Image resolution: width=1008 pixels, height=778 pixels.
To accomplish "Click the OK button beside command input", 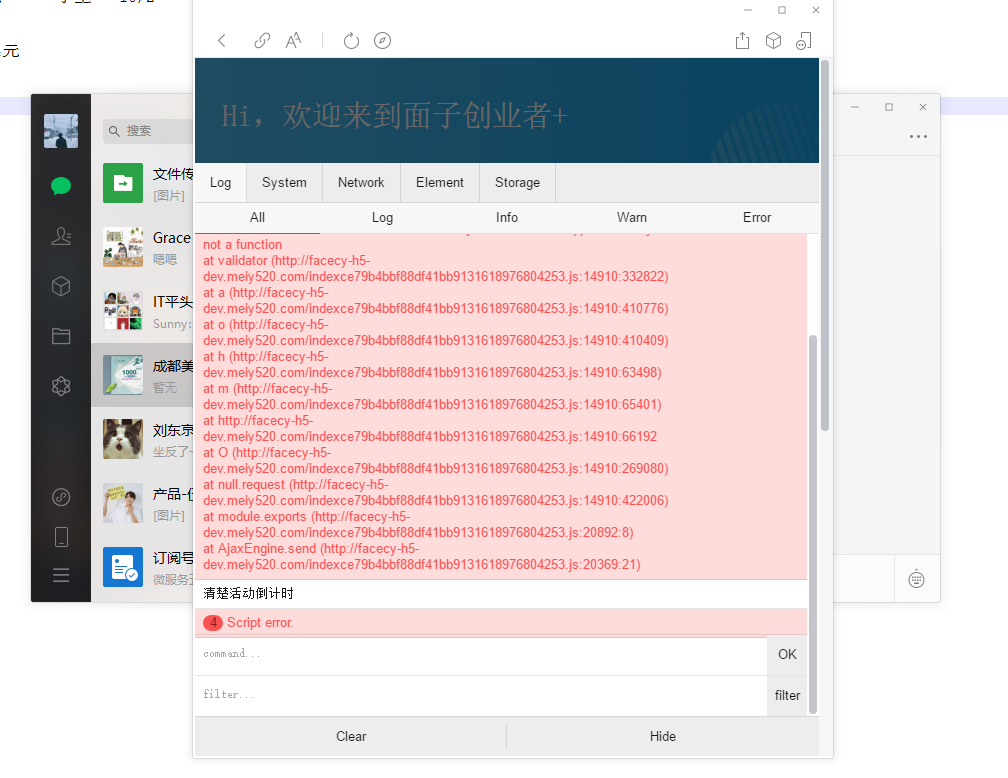I will click(787, 655).
